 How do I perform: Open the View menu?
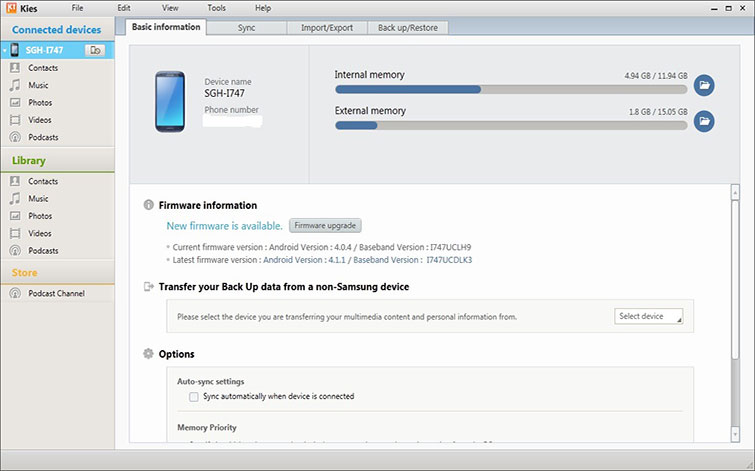point(170,8)
